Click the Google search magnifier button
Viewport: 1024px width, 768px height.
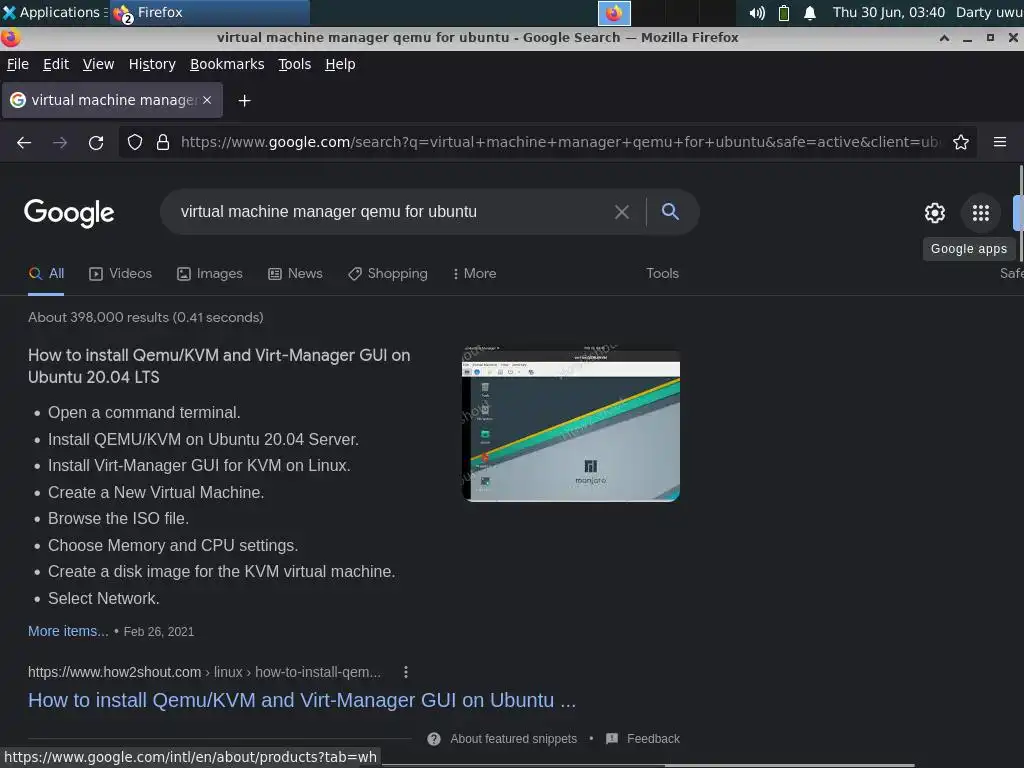pyautogui.click(x=670, y=212)
